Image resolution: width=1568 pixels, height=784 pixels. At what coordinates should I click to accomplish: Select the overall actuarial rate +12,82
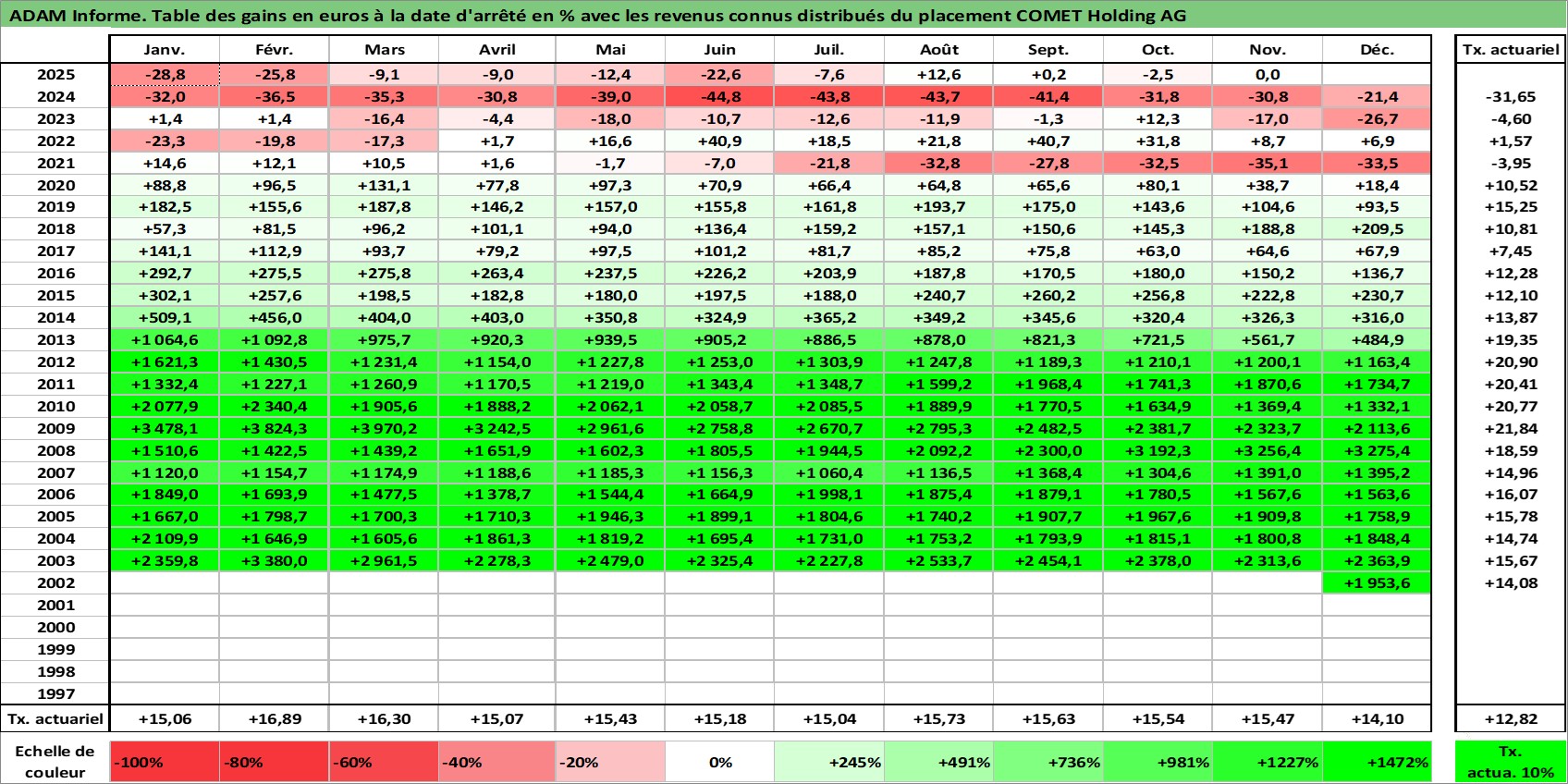pyautogui.click(x=1511, y=718)
